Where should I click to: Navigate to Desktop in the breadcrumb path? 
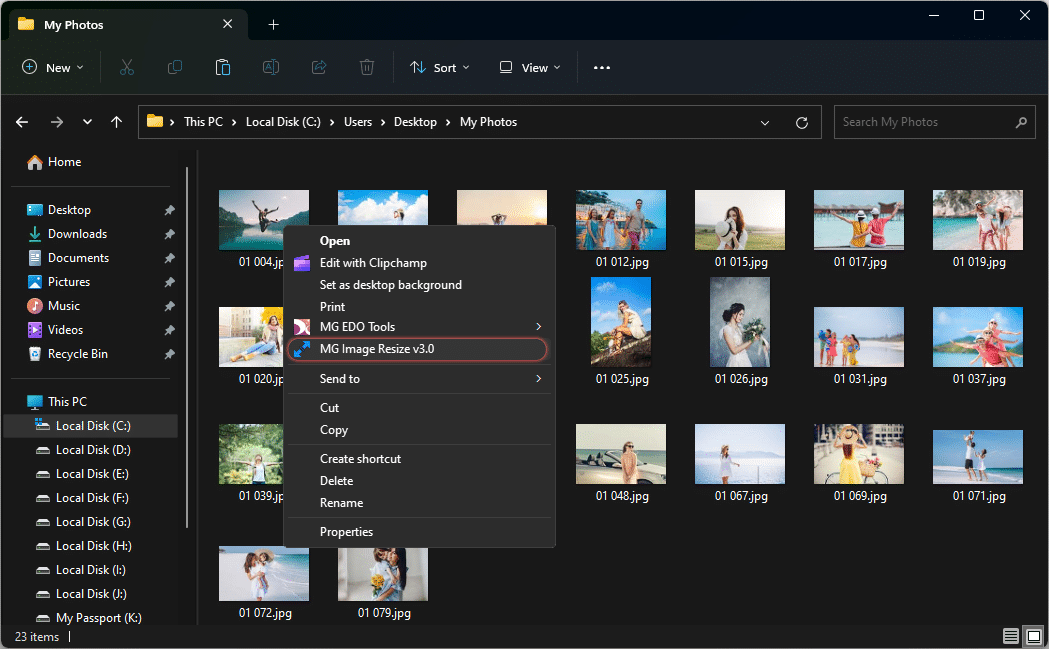pos(415,122)
